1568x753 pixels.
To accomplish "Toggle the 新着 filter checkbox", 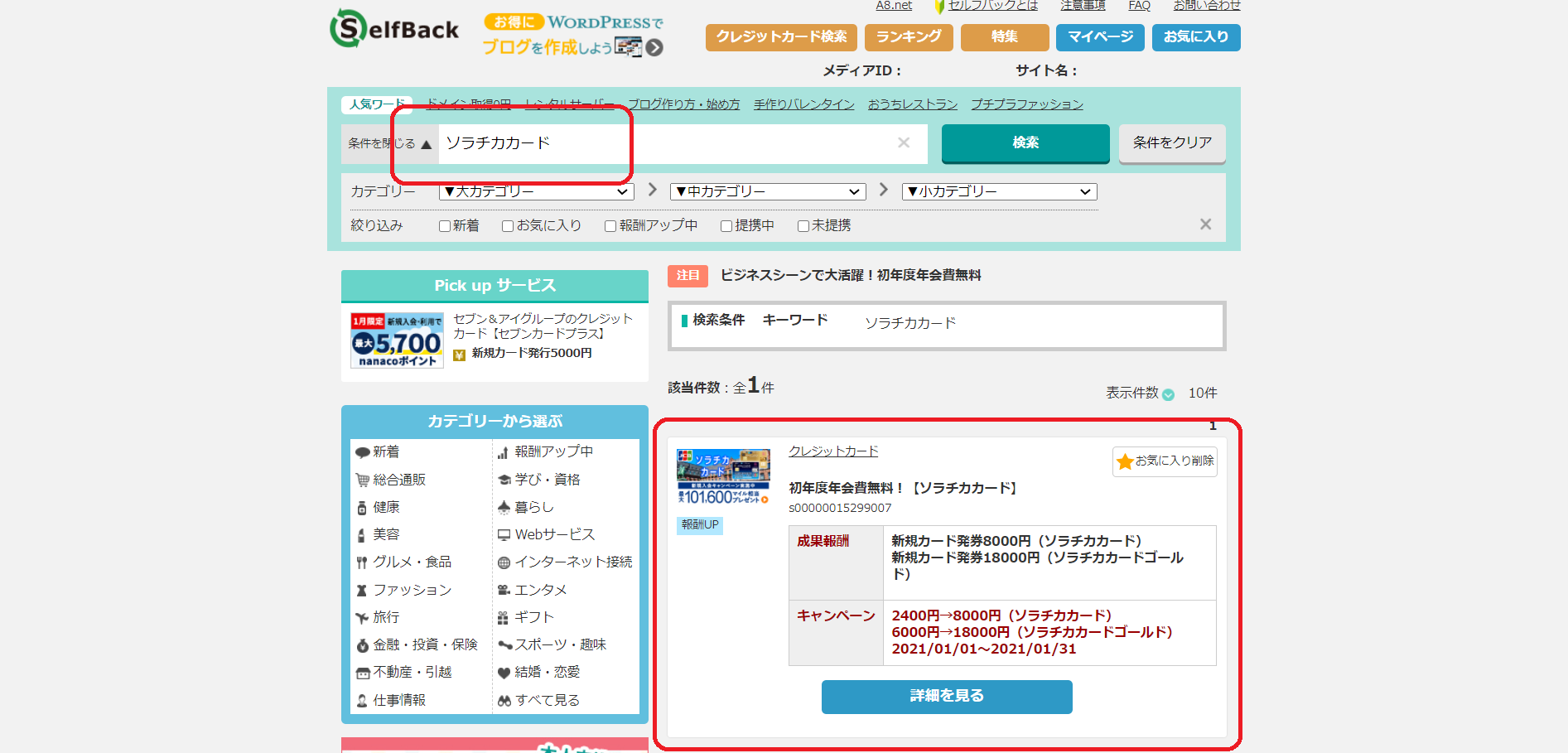I will point(445,226).
